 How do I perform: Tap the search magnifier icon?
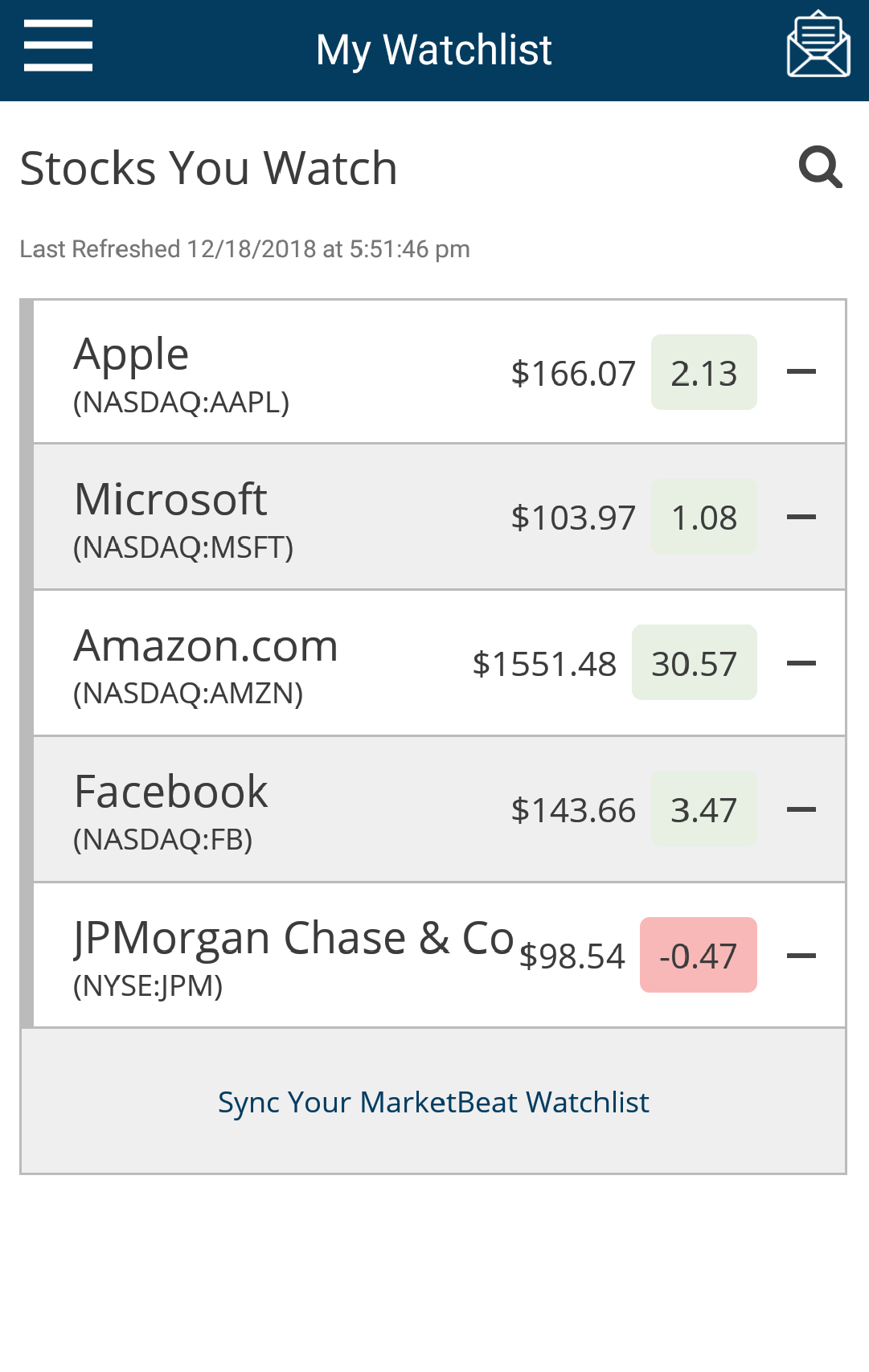click(820, 167)
